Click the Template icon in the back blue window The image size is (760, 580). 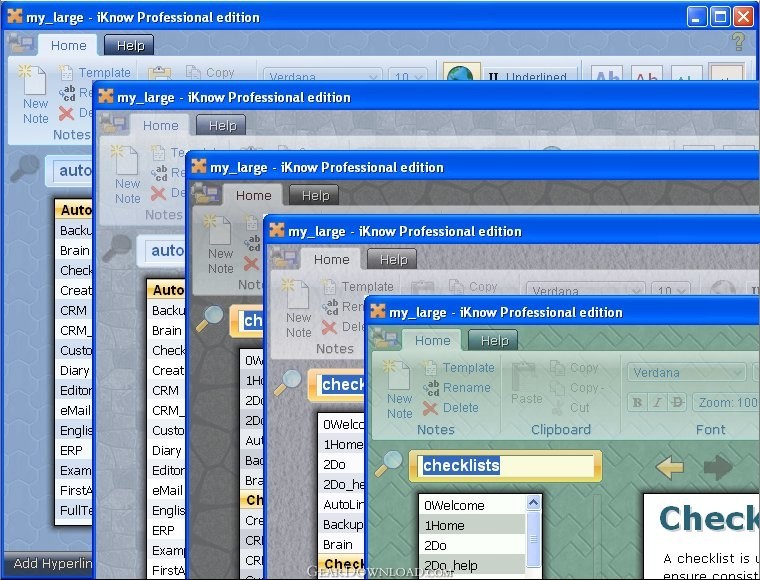[66, 73]
